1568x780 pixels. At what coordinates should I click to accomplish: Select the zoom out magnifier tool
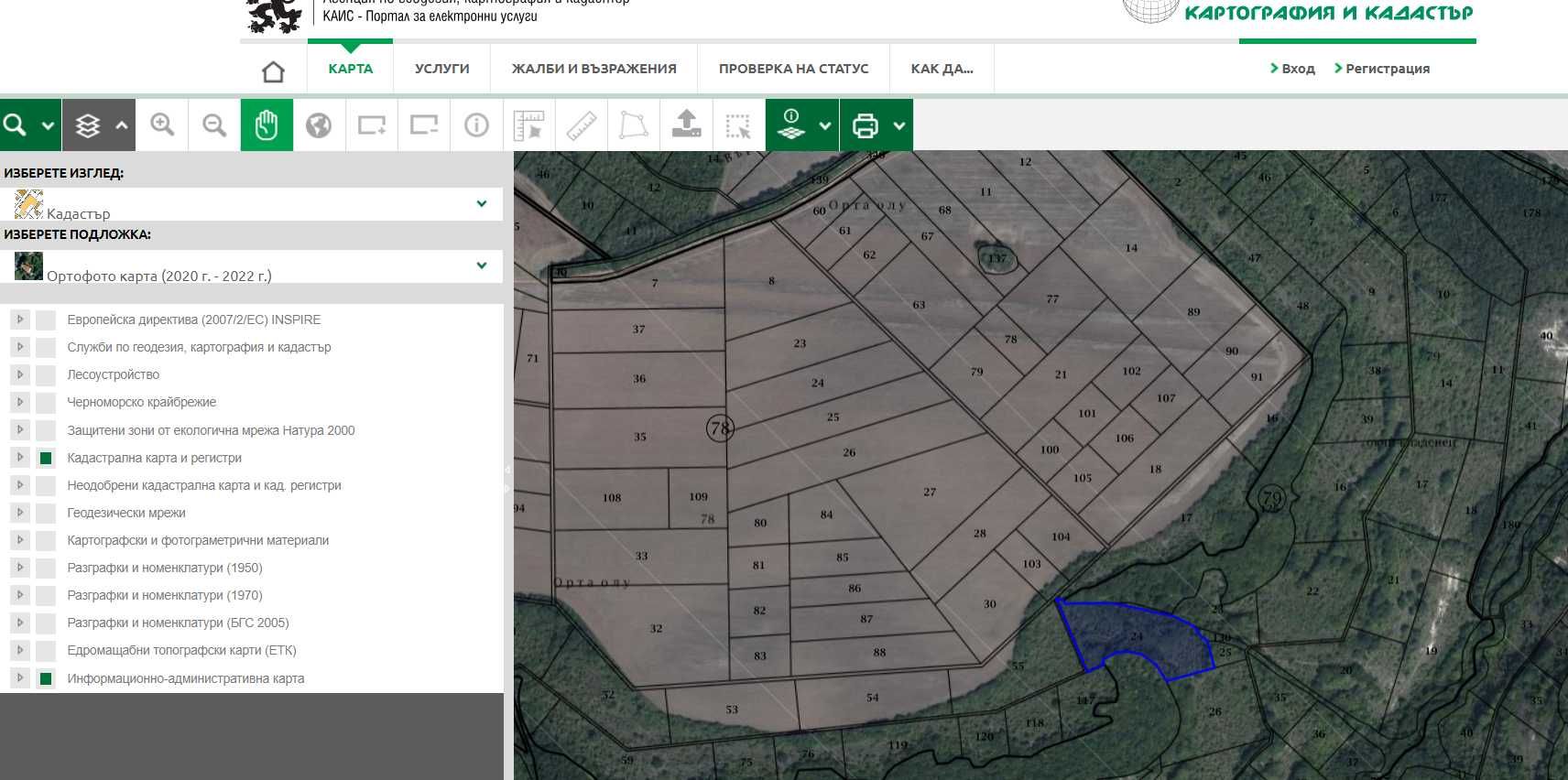pyautogui.click(x=214, y=125)
